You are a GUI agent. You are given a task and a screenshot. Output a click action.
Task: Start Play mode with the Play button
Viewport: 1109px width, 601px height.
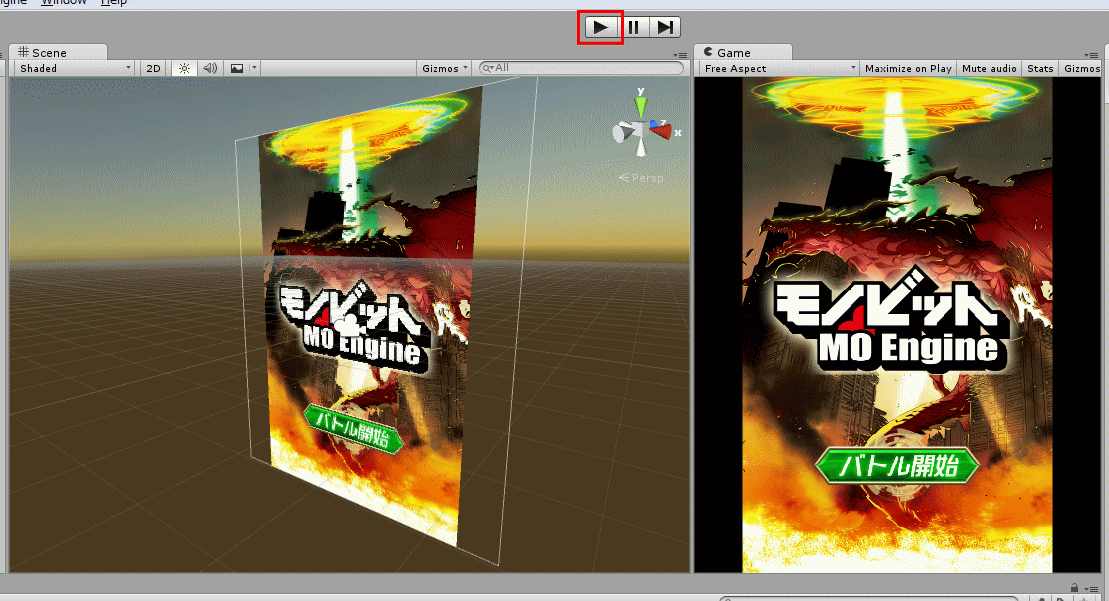600,28
